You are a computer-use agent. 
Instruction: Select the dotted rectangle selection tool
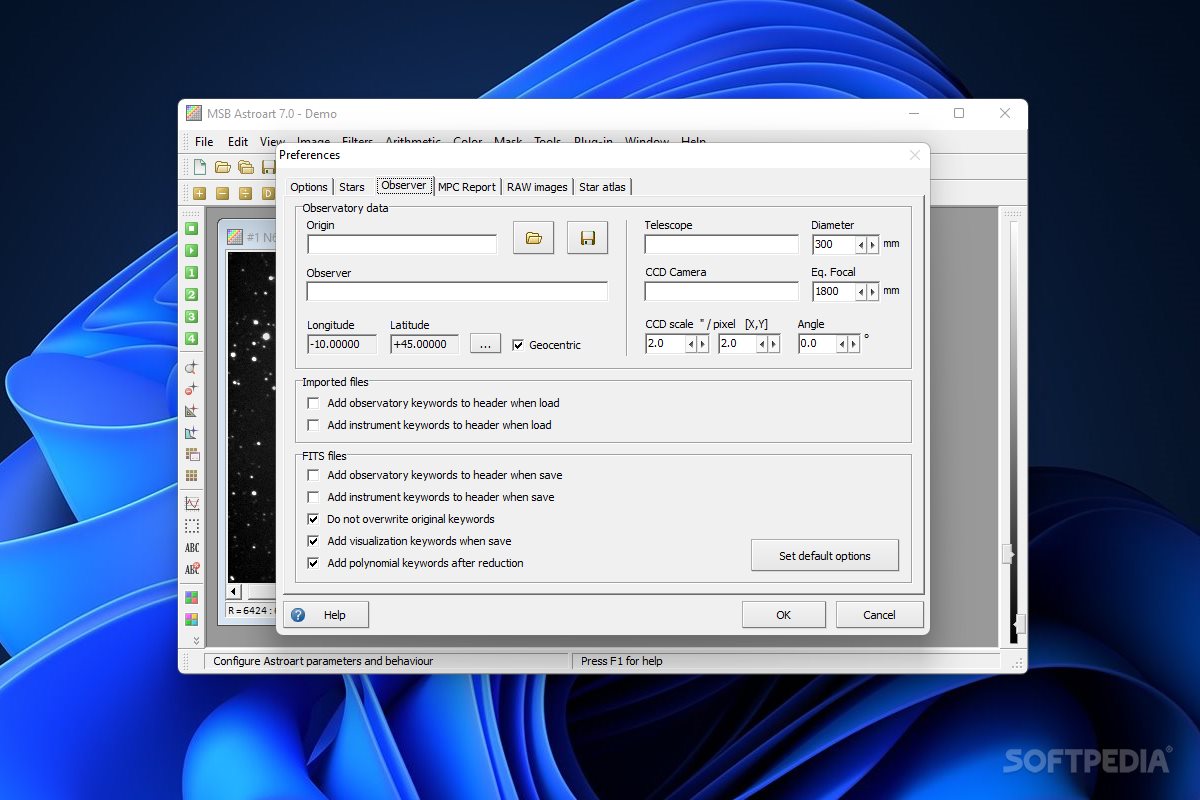[191, 526]
